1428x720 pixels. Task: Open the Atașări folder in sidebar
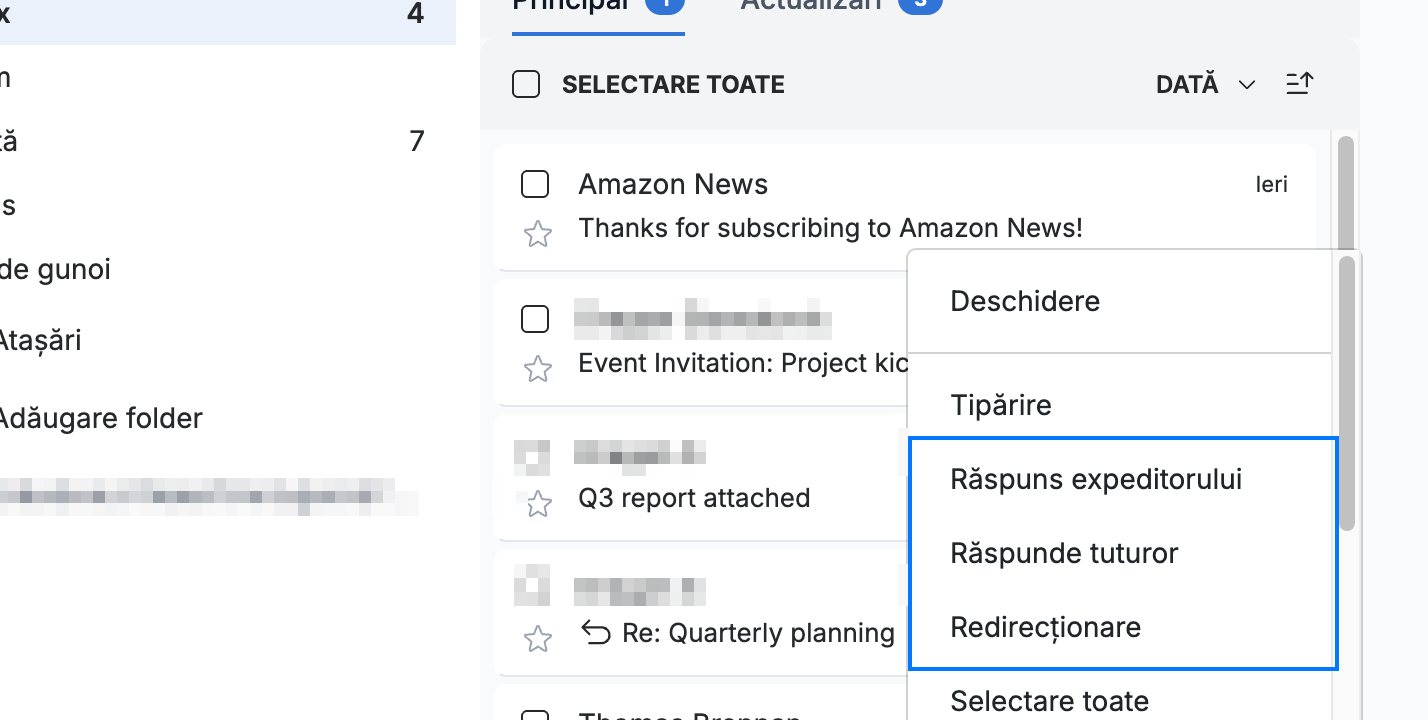click(x=41, y=341)
